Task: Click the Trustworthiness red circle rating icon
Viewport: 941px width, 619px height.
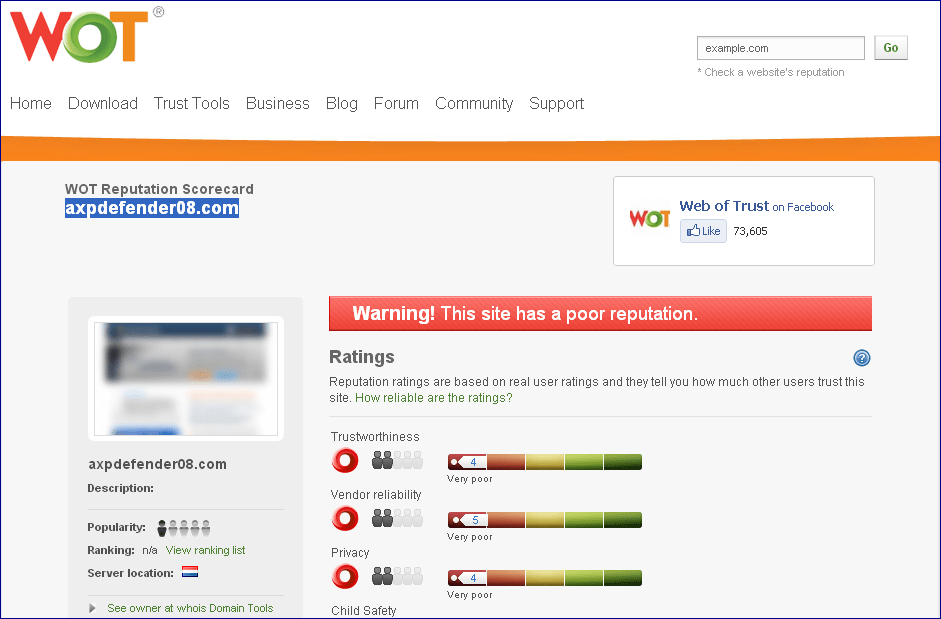Action: 345,461
